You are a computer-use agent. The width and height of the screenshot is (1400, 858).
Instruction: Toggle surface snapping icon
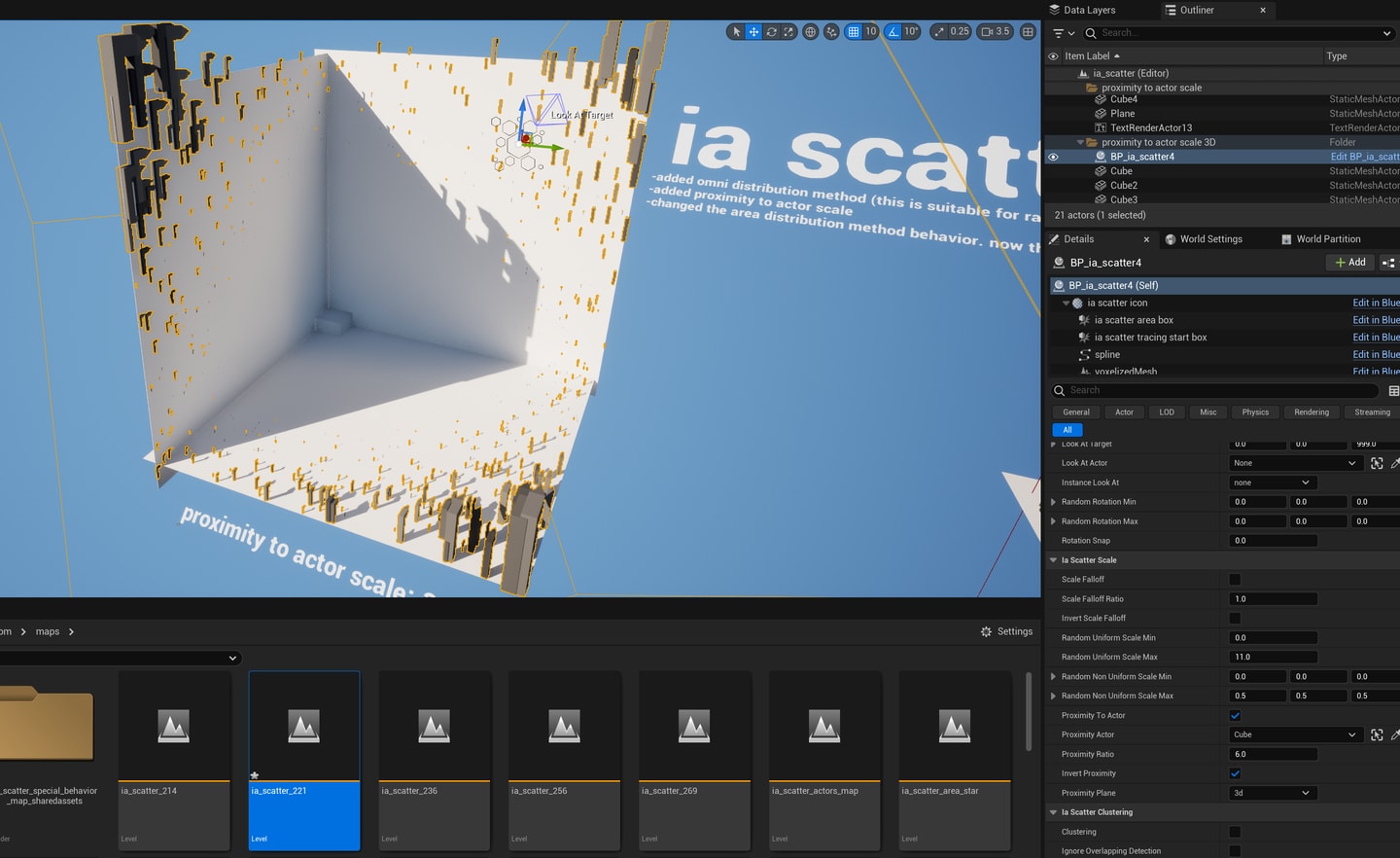831,32
